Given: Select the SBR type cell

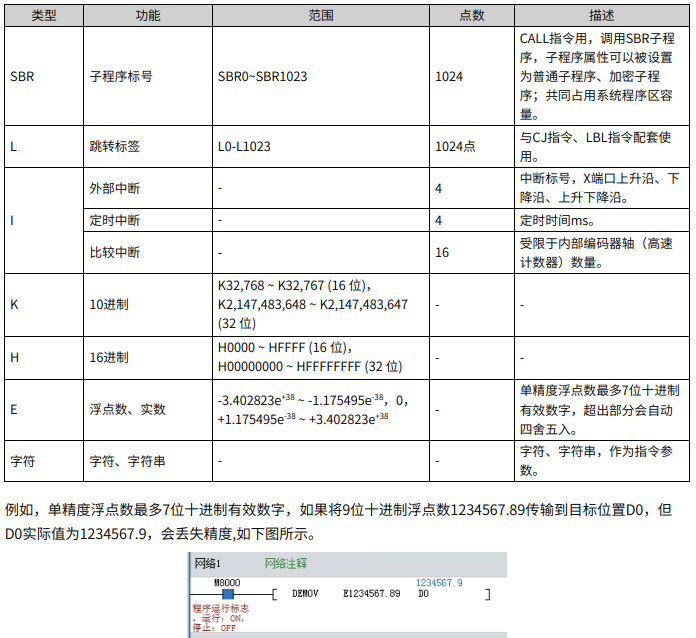Looking at the screenshot, I should (44, 76).
